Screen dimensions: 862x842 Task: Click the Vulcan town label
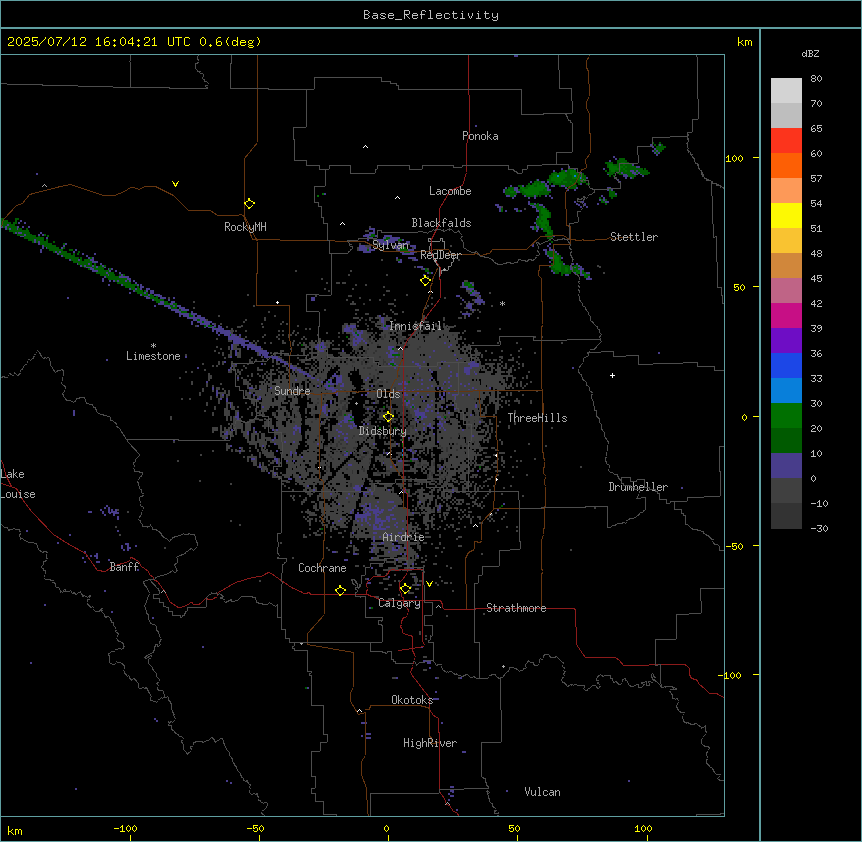pyautogui.click(x=542, y=792)
